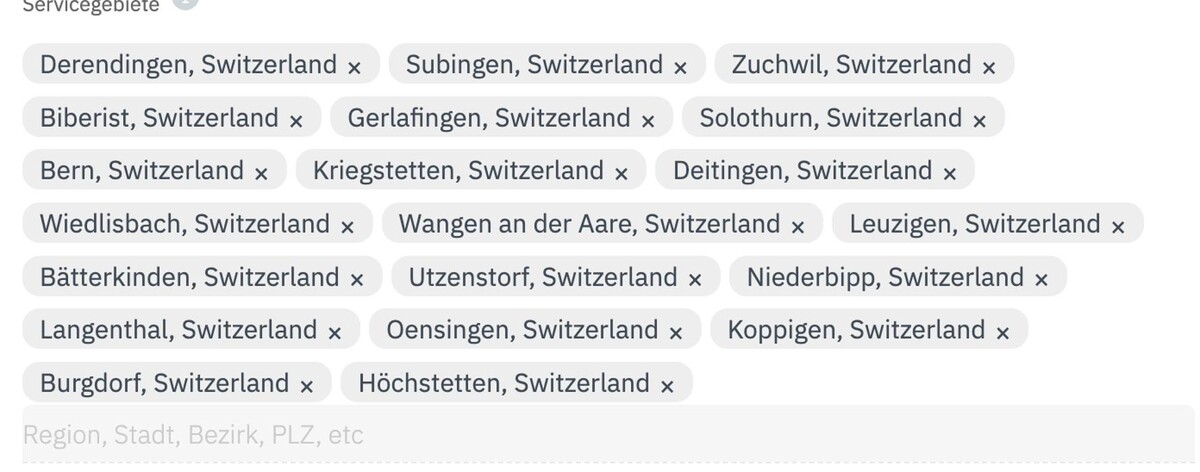The width and height of the screenshot is (1200, 472).
Task: Click the x on Bern, Switzerland
Action: [x=261, y=173]
